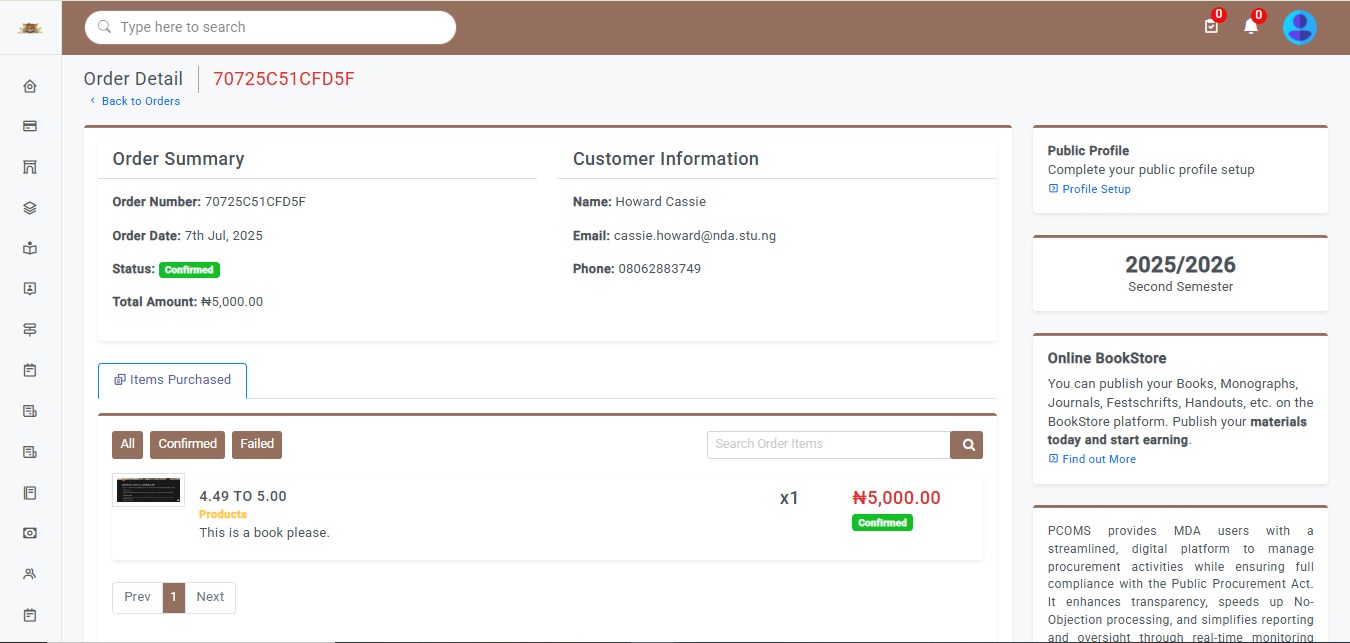Open the notifications bell icon
The width and height of the screenshot is (1350, 643).
click(1250, 27)
